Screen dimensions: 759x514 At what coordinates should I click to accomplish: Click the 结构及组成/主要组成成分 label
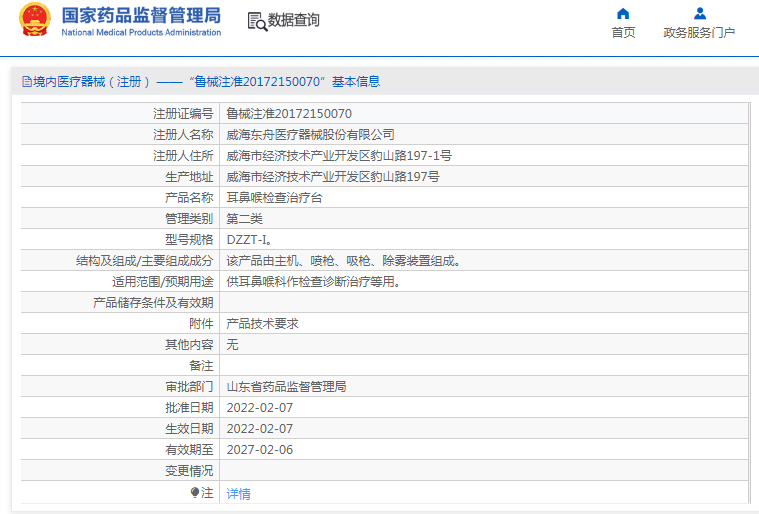pos(145,261)
